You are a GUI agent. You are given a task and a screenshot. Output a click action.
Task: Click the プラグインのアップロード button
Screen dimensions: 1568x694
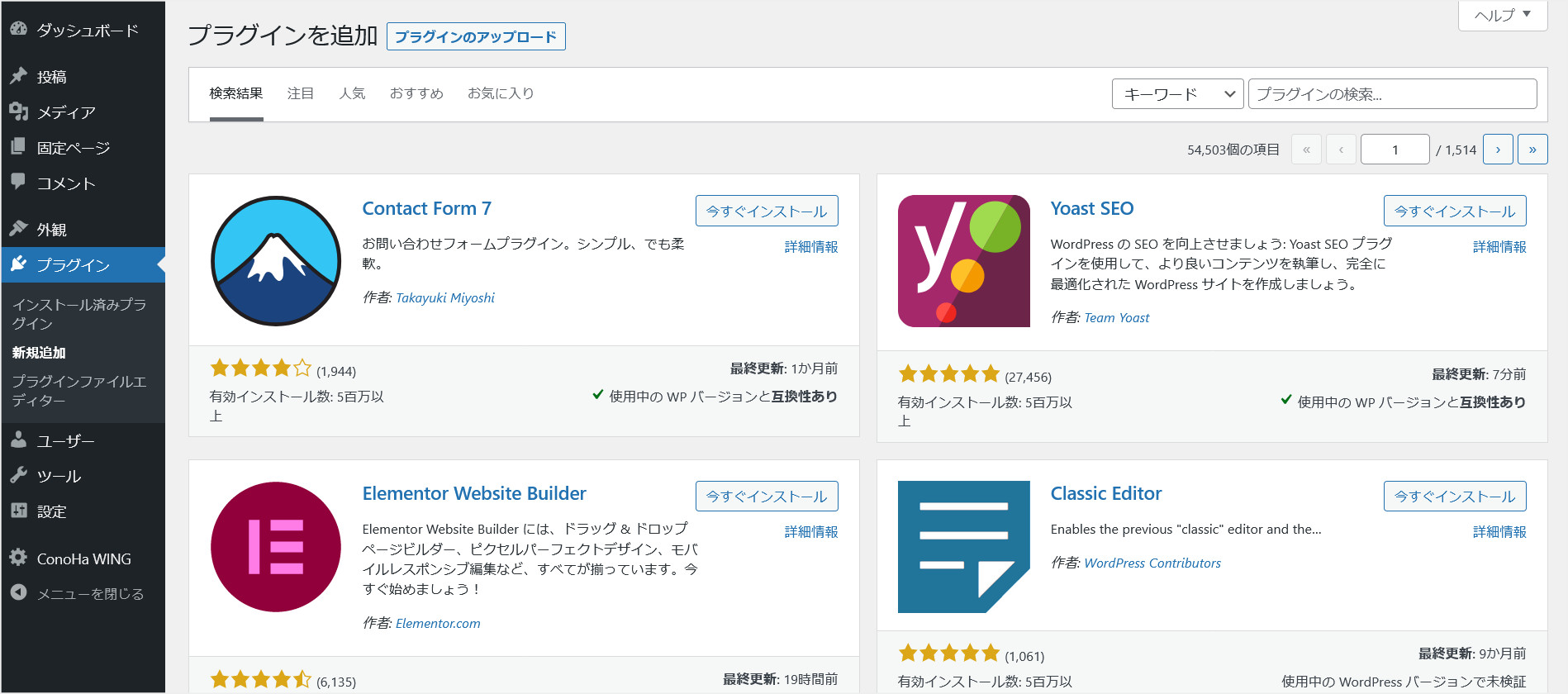476,36
